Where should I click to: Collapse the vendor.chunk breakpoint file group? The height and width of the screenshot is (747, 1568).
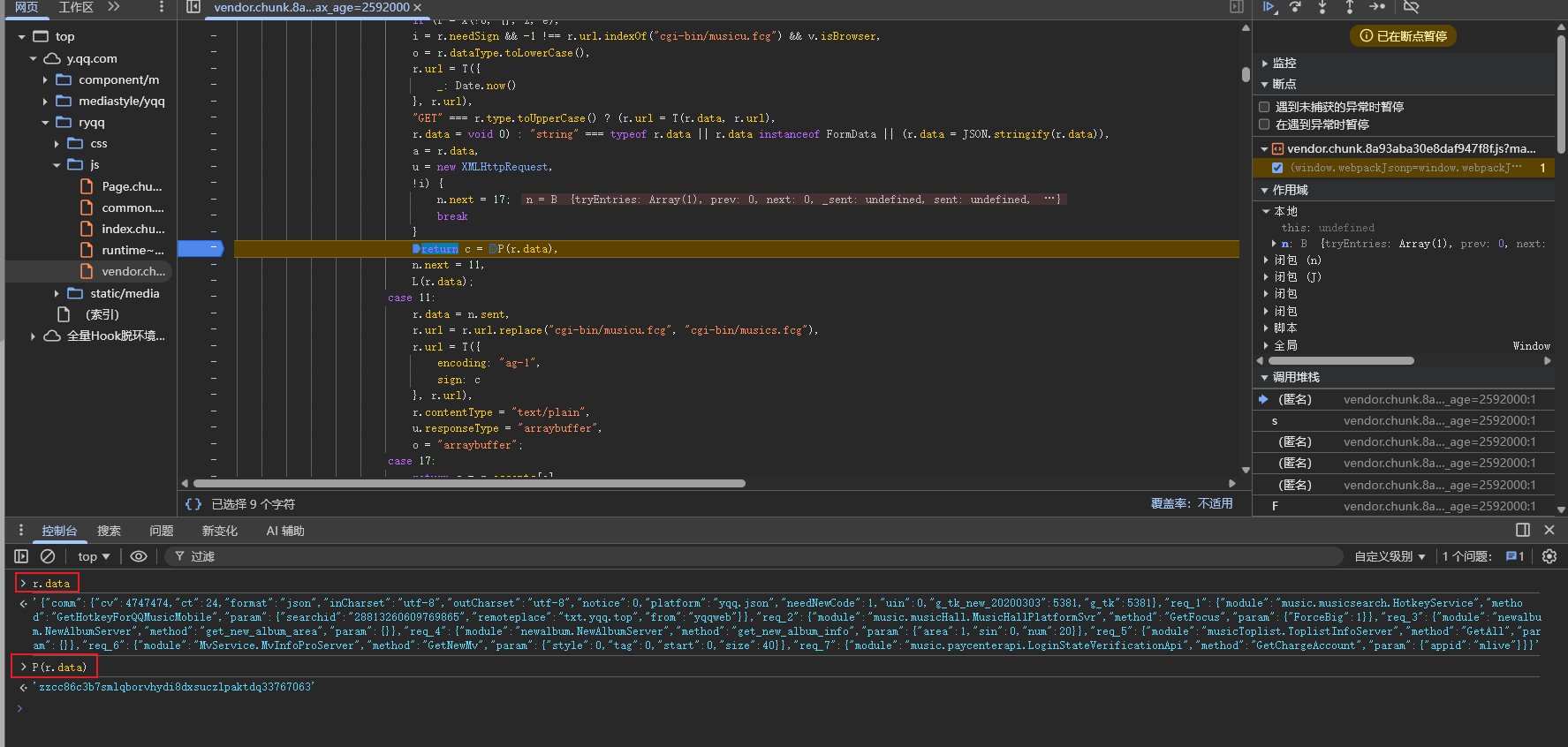pos(1264,148)
